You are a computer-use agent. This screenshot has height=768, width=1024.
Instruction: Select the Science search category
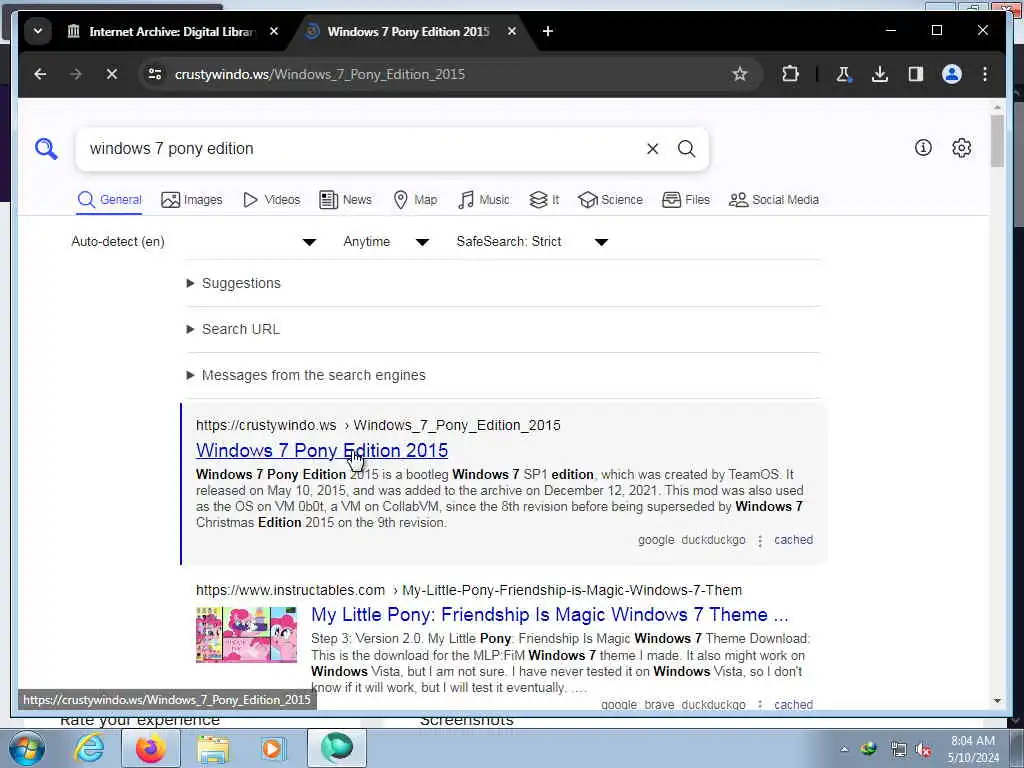[611, 200]
